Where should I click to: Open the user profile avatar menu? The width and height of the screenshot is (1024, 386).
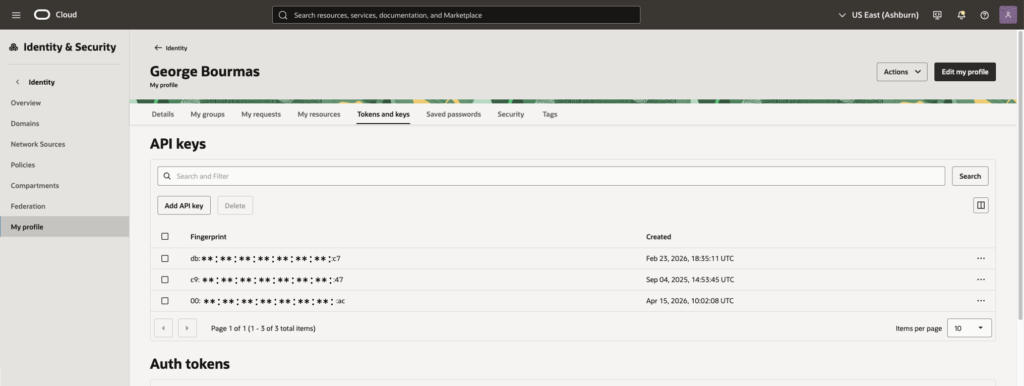click(1008, 15)
